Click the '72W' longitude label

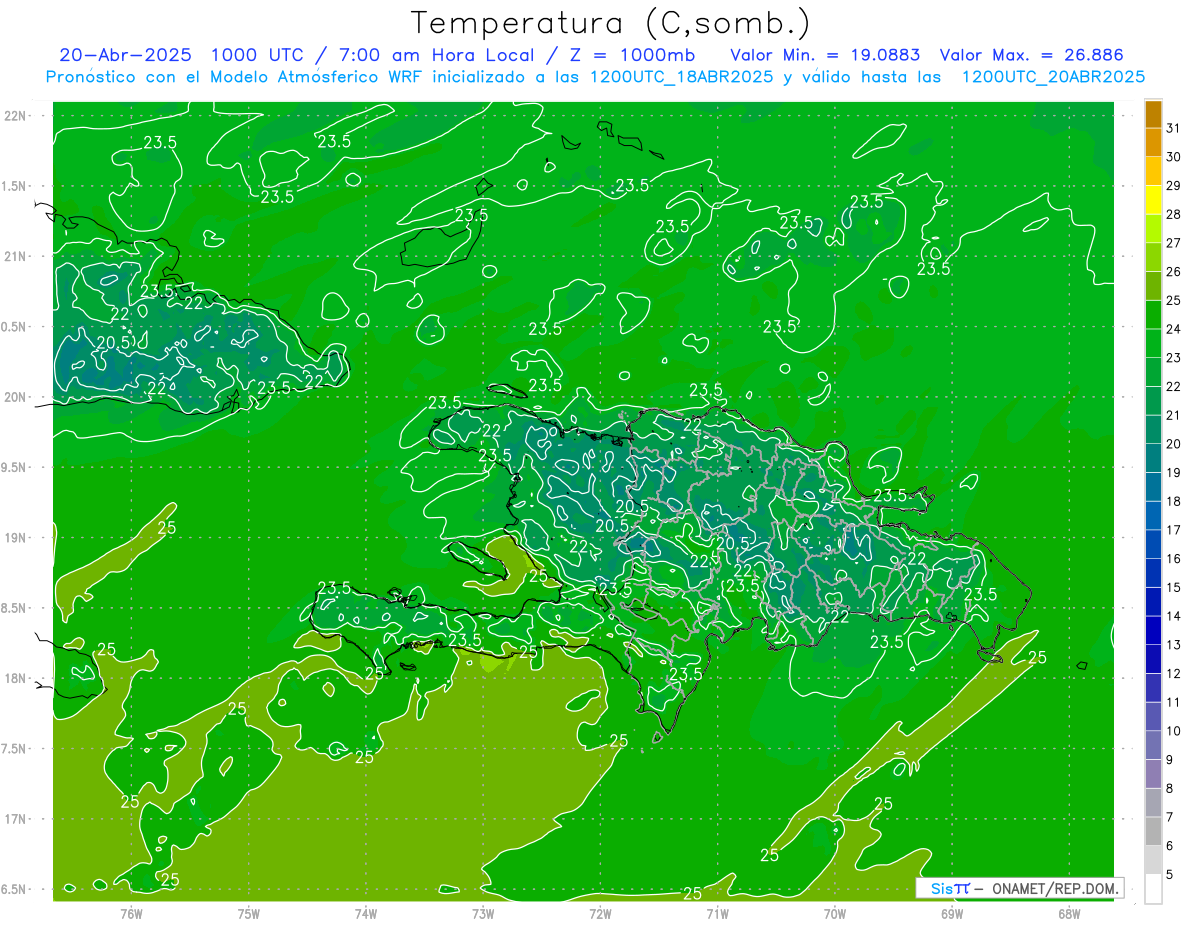click(x=601, y=913)
